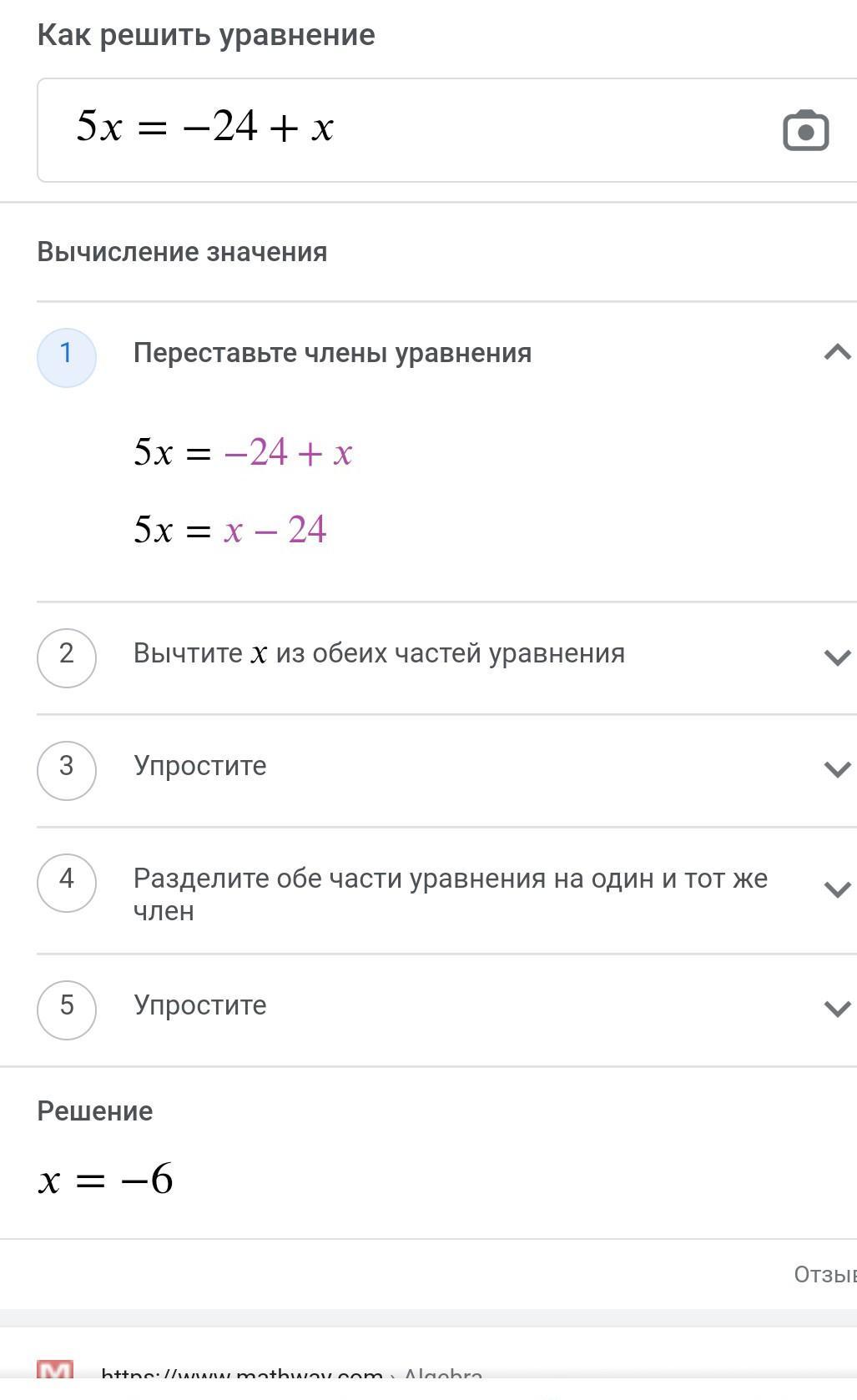Select 'Вычтите x из обеих частей уравнения' title
Viewport: 857px width, 1400px height.
(x=379, y=653)
